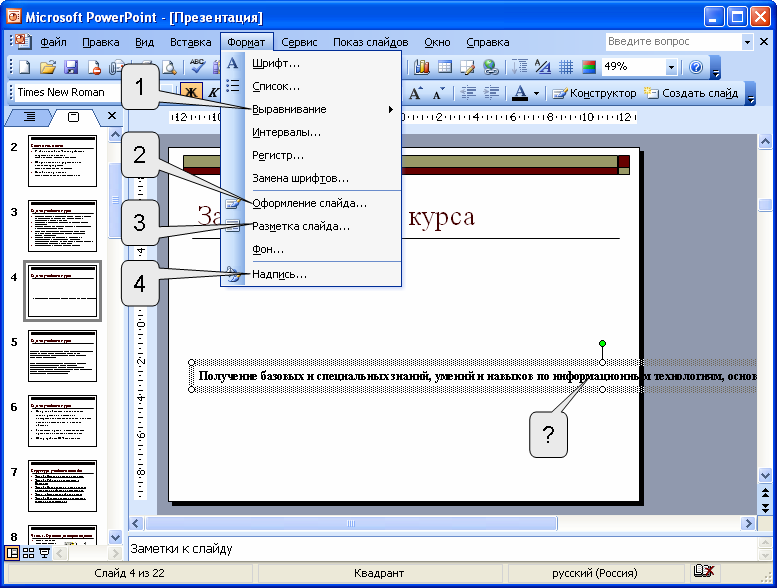Switch to the outline tab in pane

pyautogui.click(x=29, y=117)
